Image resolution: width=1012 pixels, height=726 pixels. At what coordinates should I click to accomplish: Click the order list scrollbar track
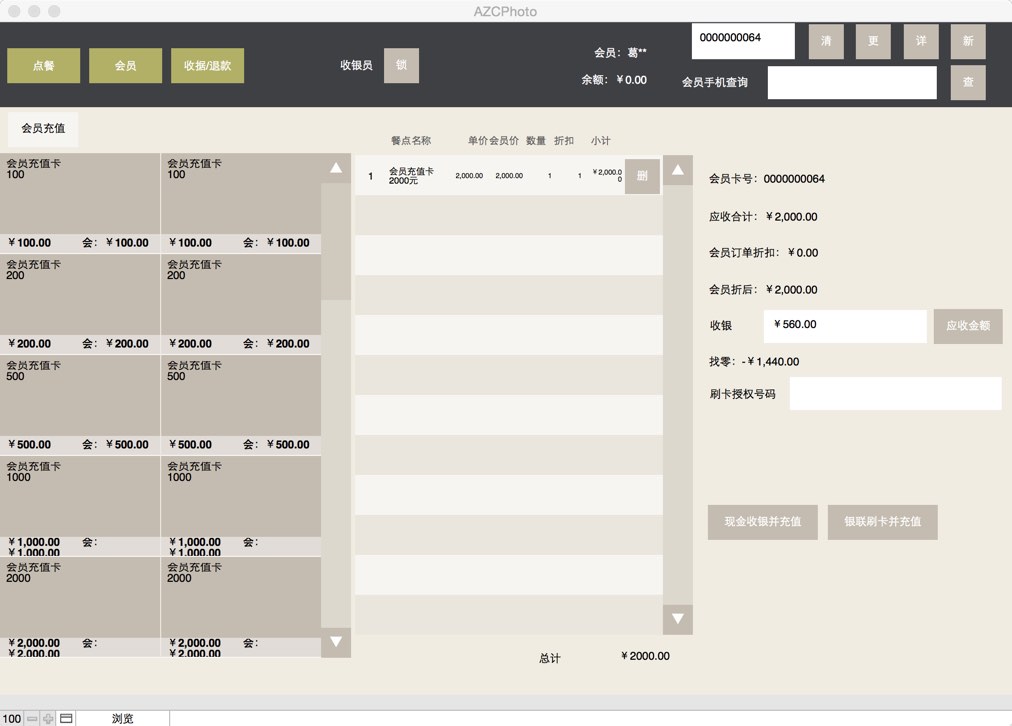pos(678,394)
